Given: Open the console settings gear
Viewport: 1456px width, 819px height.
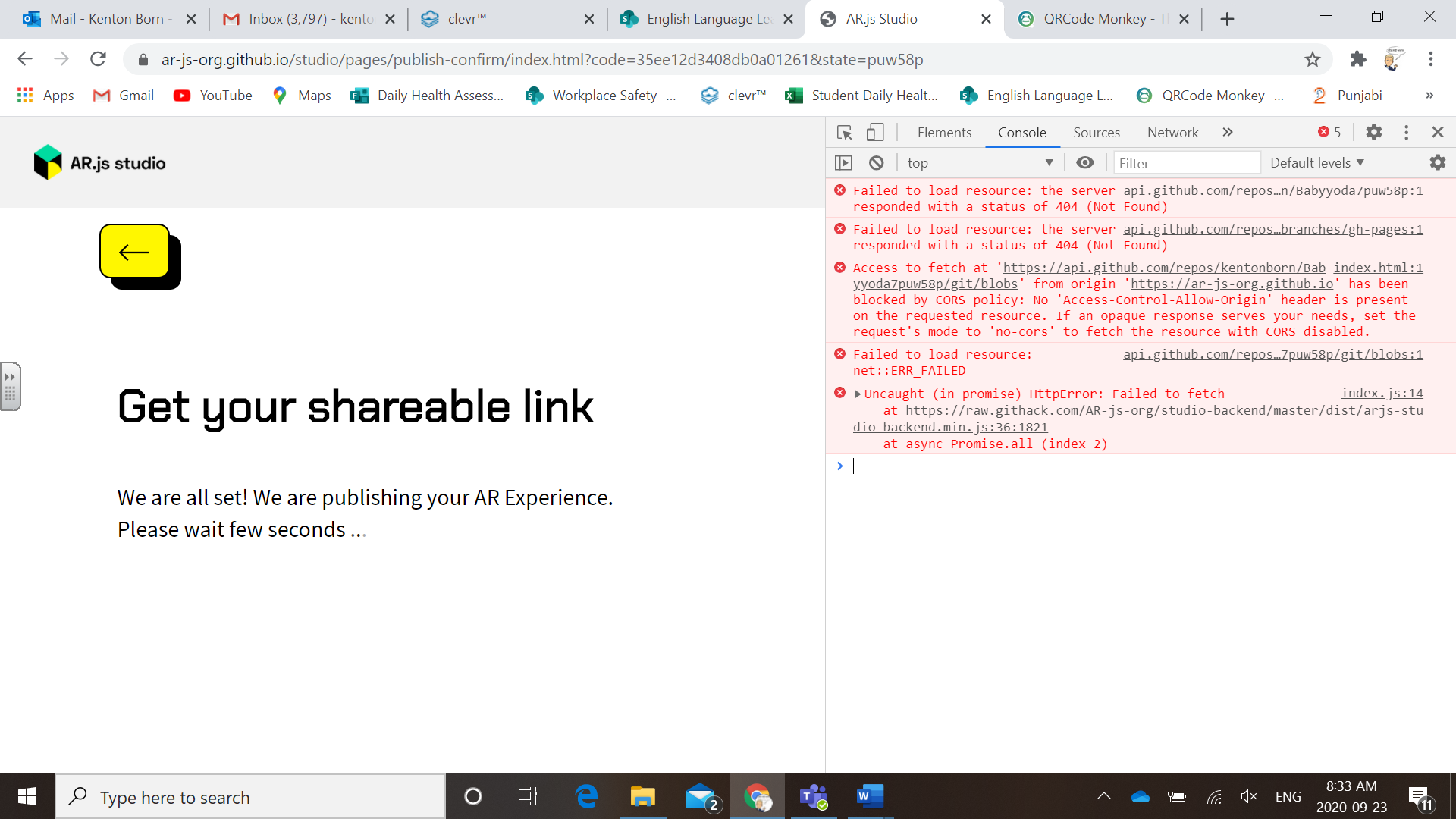Looking at the screenshot, I should tap(1438, 162).
